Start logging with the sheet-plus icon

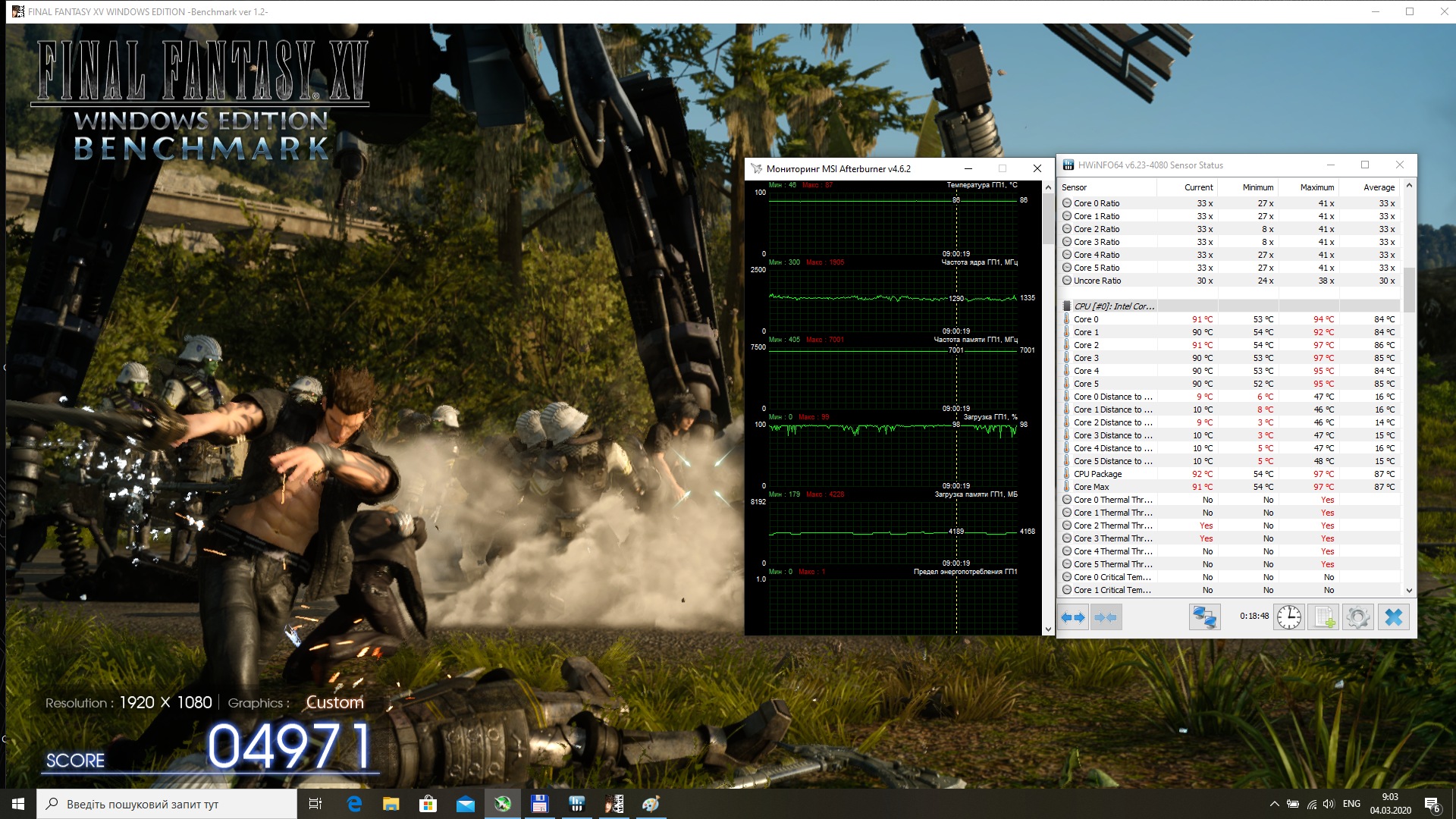(x=1323, y=617)
